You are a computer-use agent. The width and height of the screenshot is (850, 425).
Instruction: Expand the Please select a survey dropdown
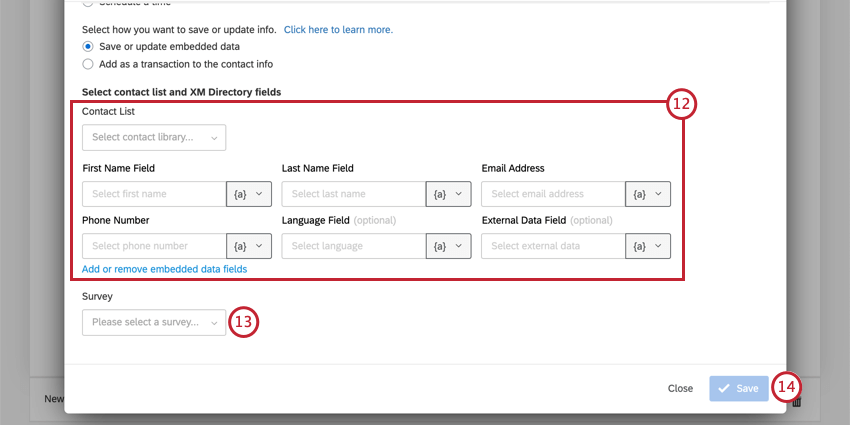point(154,323)
